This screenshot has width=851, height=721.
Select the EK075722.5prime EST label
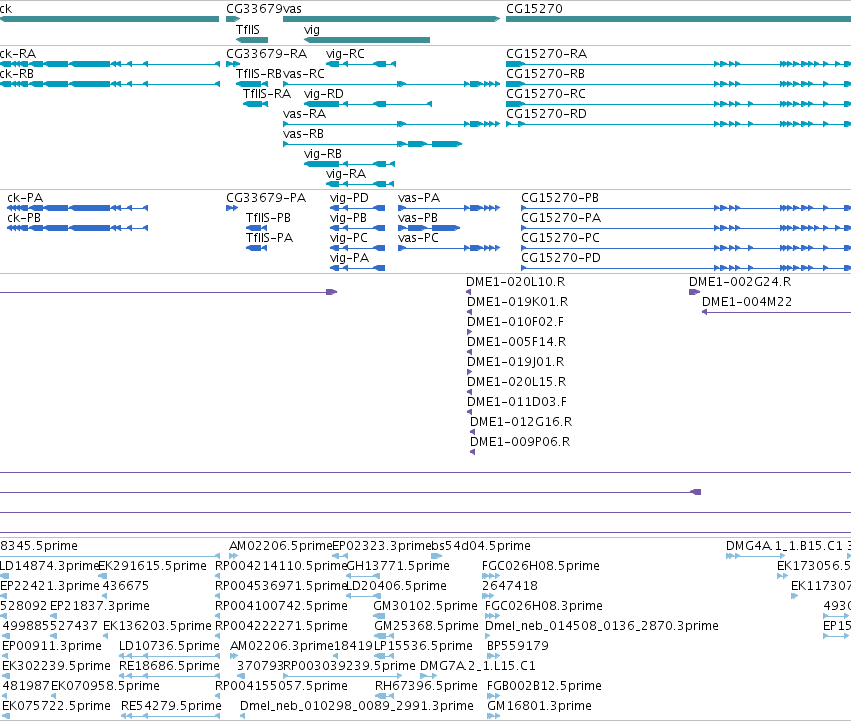tap(56, 706)
